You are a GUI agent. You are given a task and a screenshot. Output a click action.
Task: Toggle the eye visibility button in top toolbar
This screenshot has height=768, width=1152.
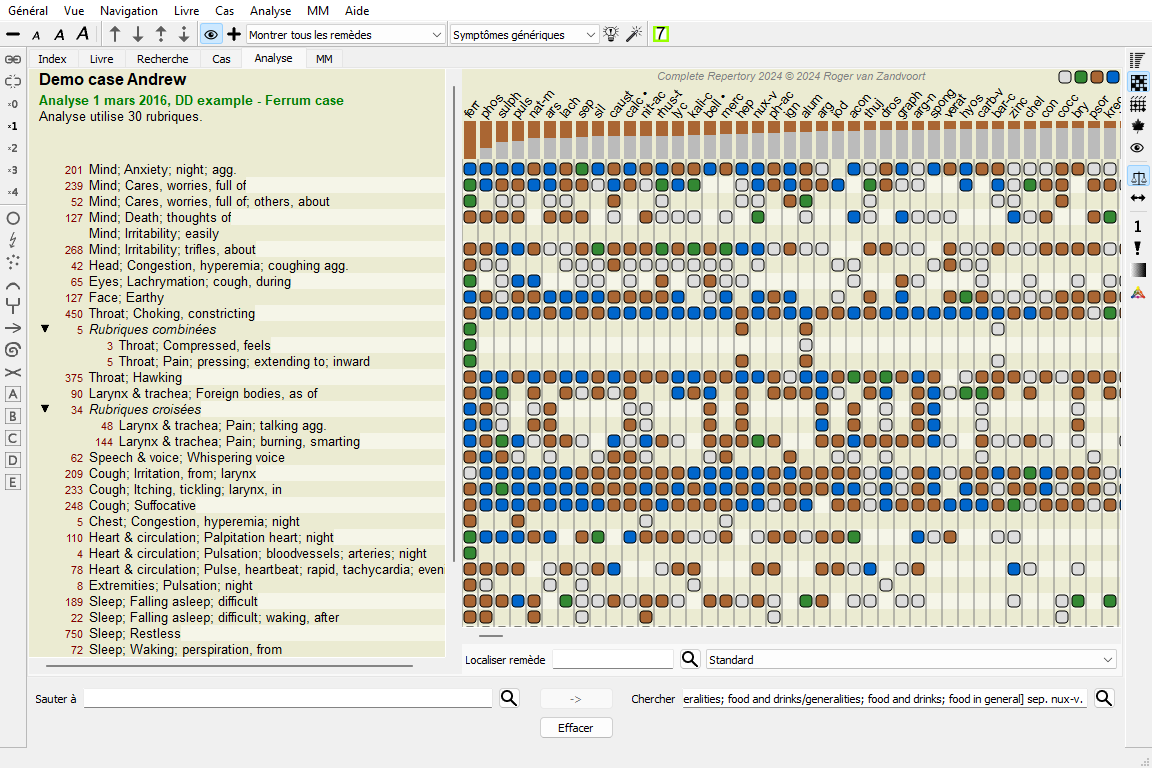[x=210, y=34]
